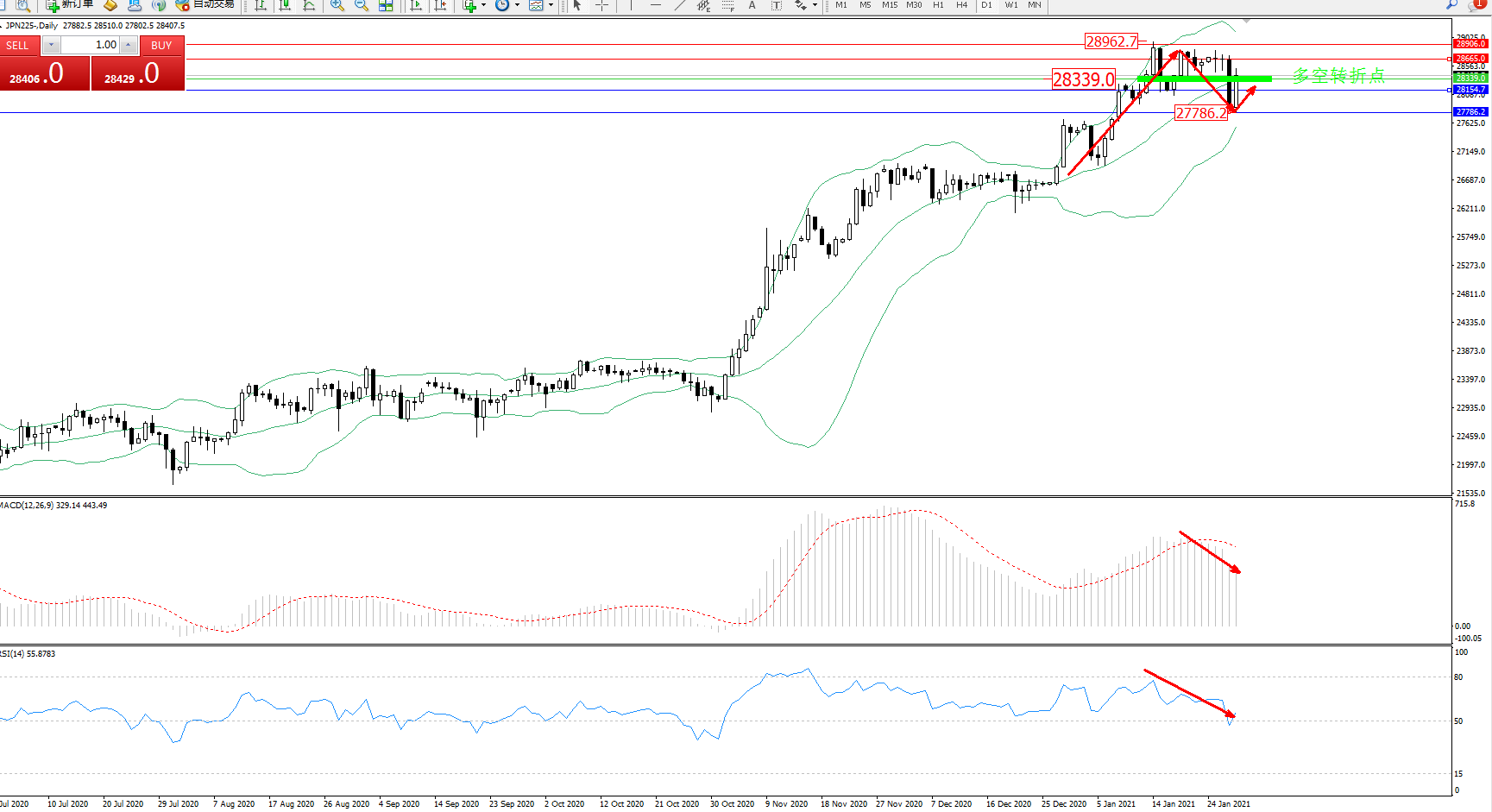
Task: Select the Crosshair tool
Action: pyautogui.click(x=602, y=5)
